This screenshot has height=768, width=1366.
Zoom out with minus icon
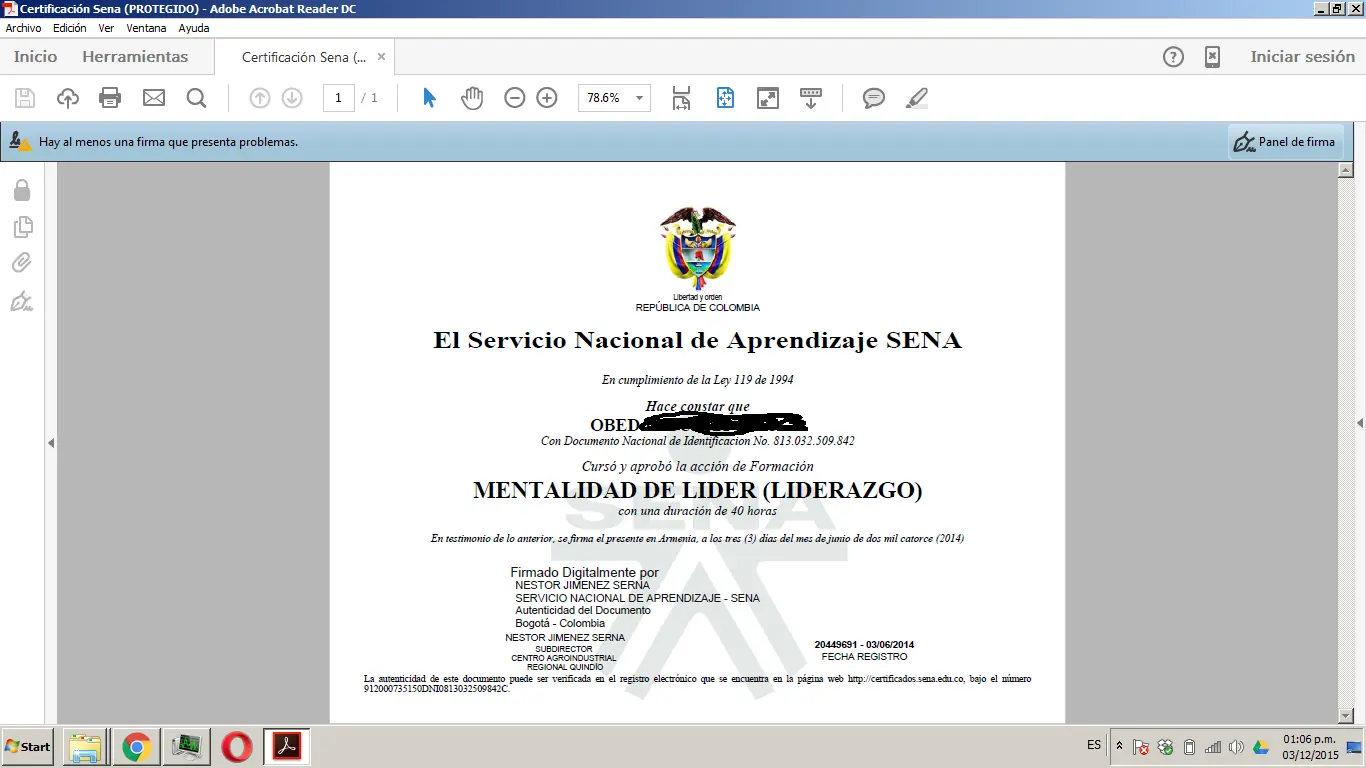(x=515, y=98)
